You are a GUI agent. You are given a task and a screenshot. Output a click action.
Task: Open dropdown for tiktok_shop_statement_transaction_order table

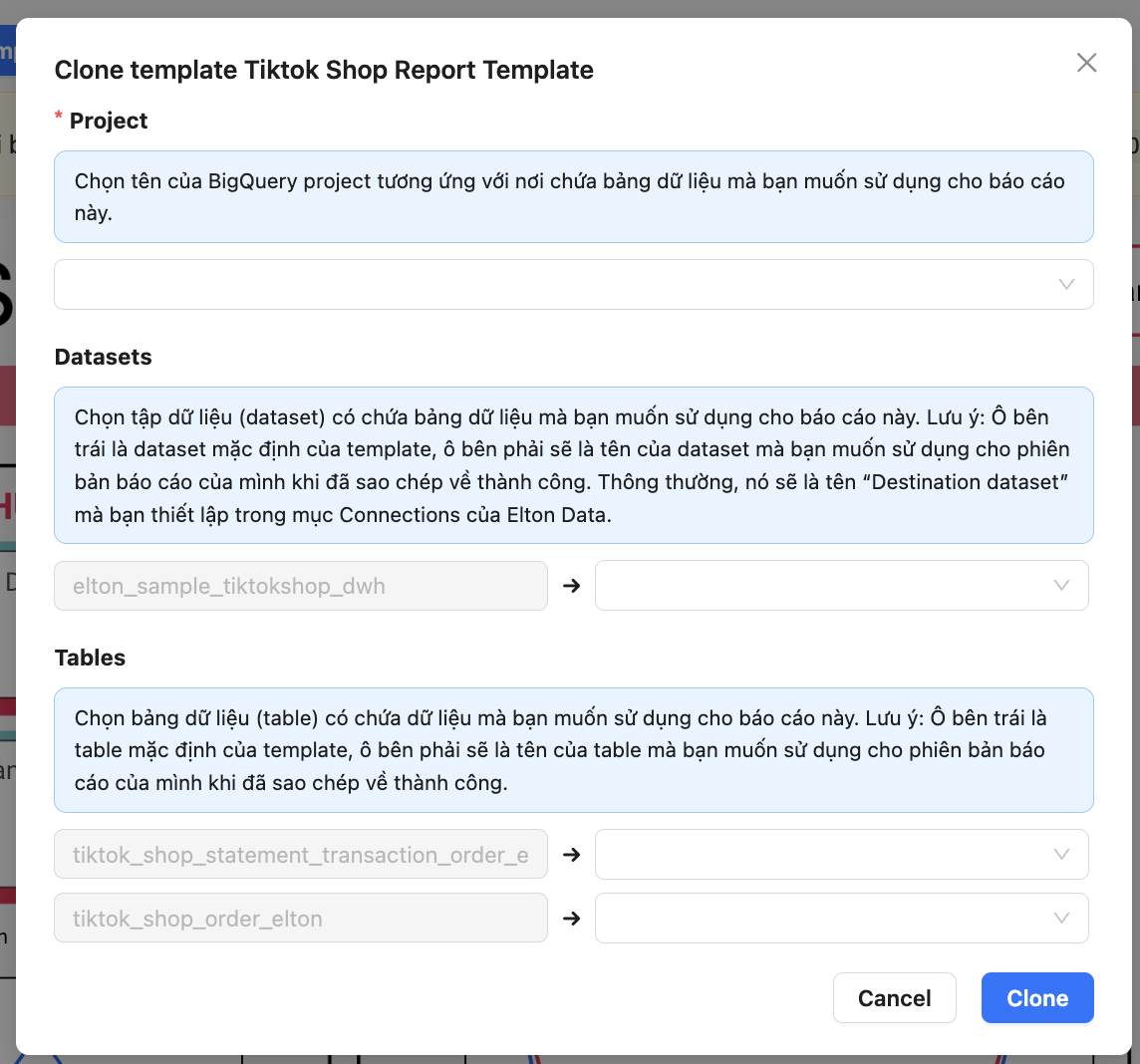click(841, 854)
